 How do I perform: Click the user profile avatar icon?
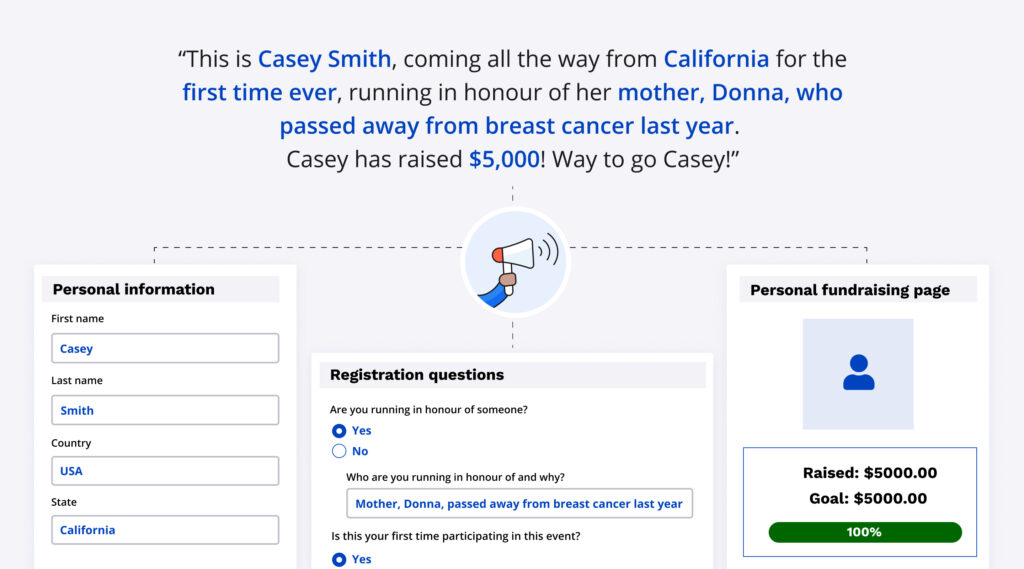pyautogui.click(x=858, y=373)
